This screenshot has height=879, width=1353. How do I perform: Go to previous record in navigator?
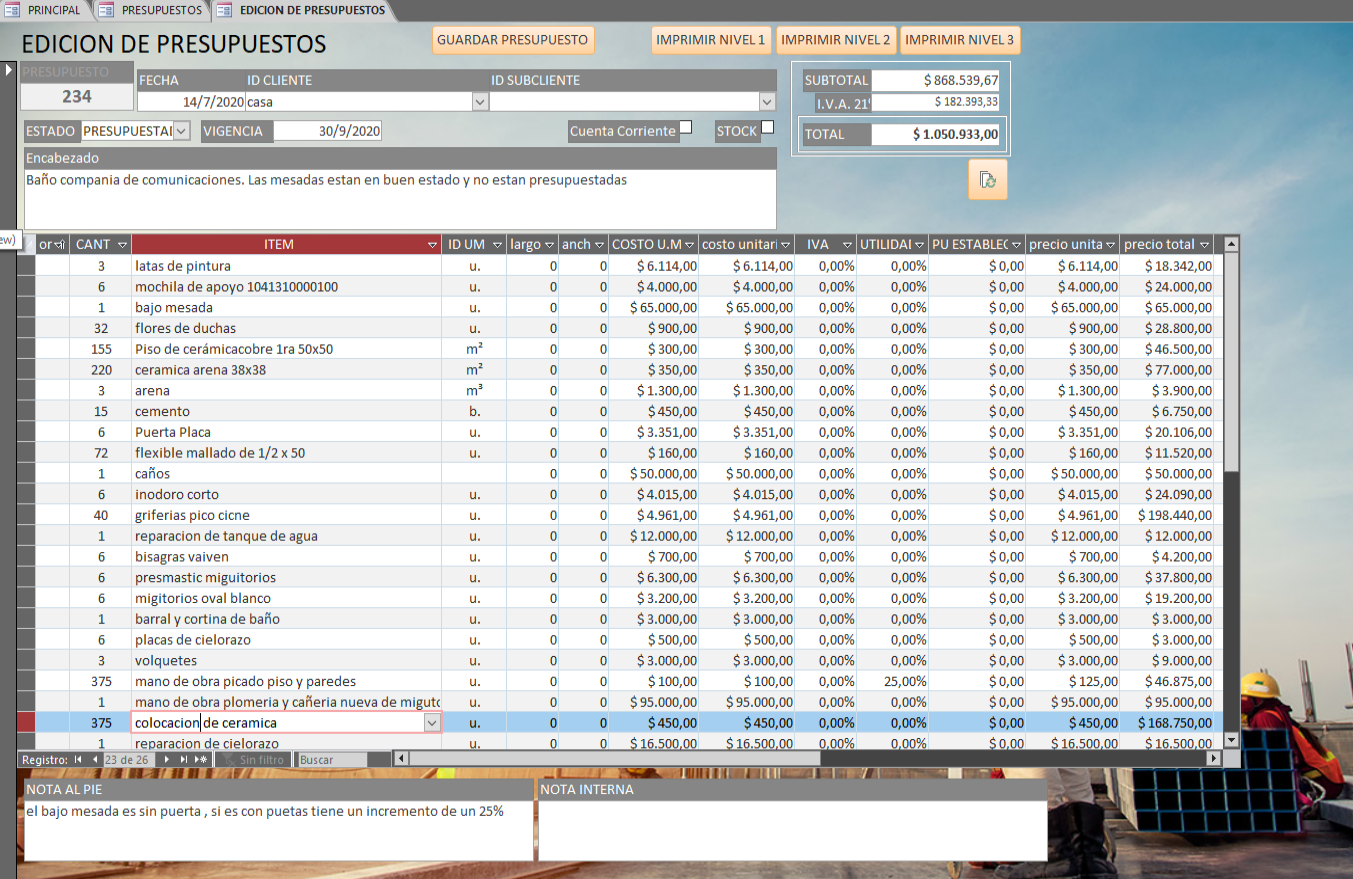tap(95, 760)
